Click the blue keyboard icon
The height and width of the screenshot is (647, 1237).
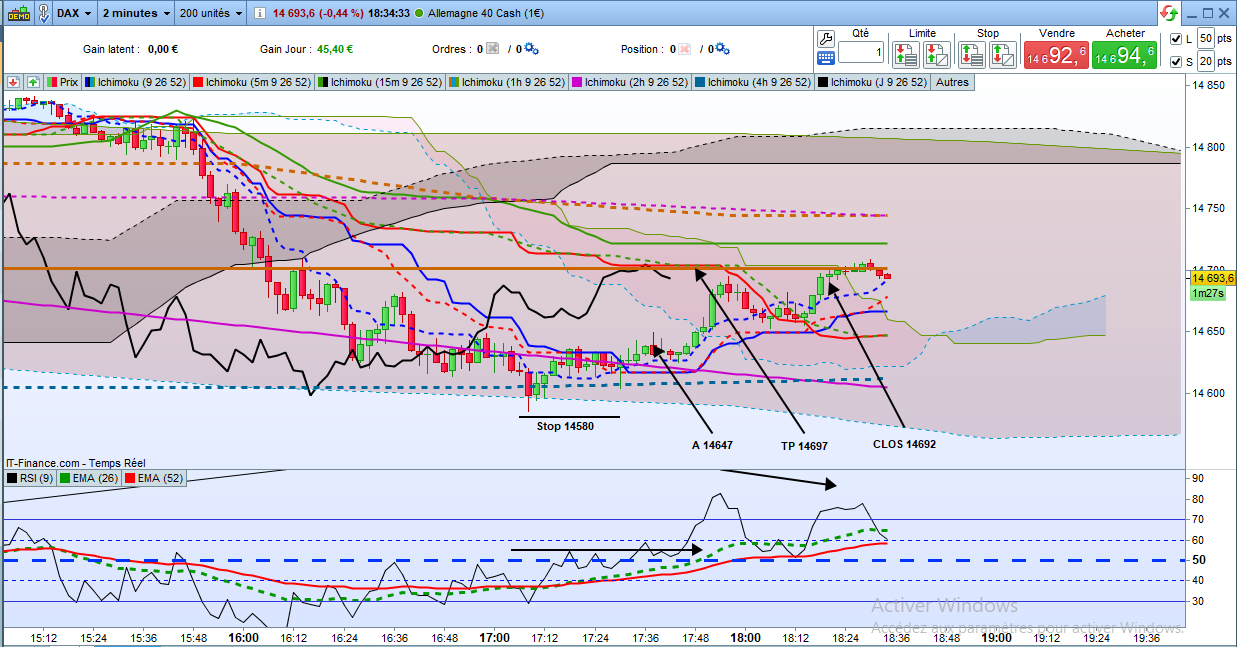click(825, 58)
